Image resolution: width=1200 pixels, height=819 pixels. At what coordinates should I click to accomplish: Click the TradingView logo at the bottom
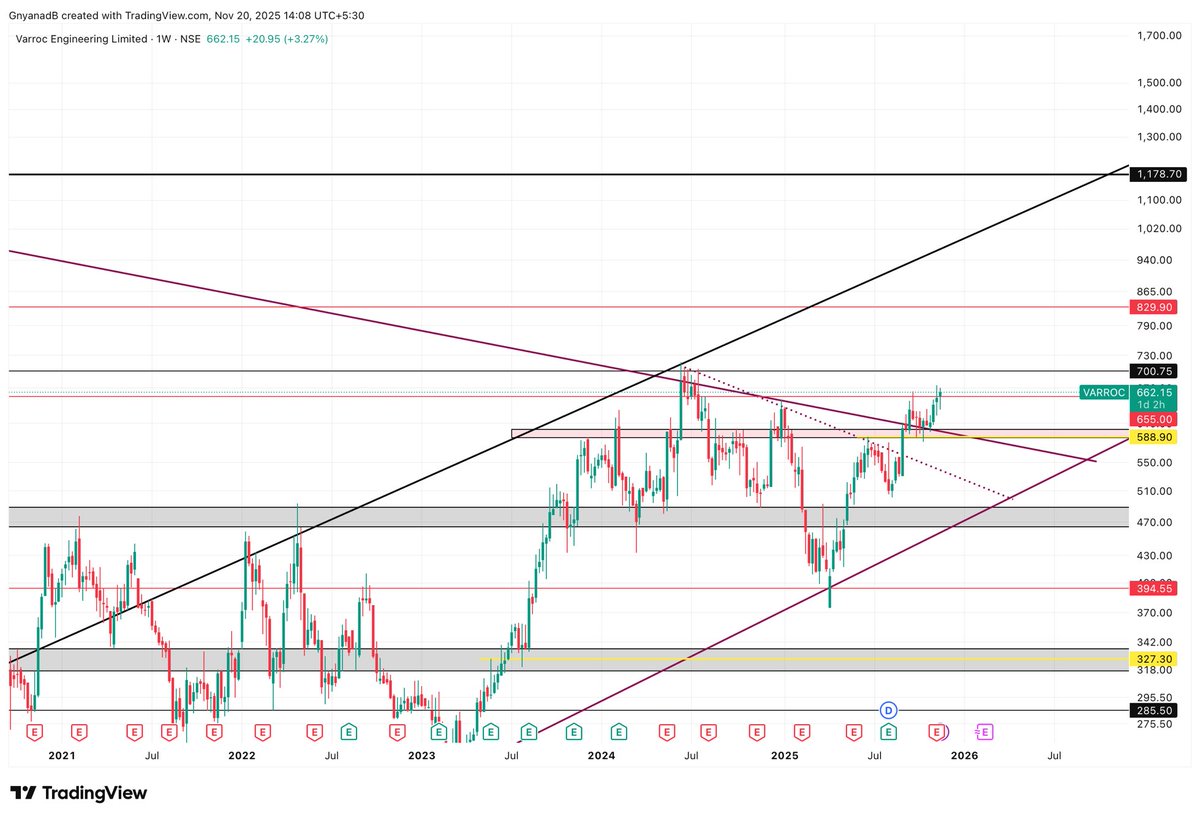79,793
